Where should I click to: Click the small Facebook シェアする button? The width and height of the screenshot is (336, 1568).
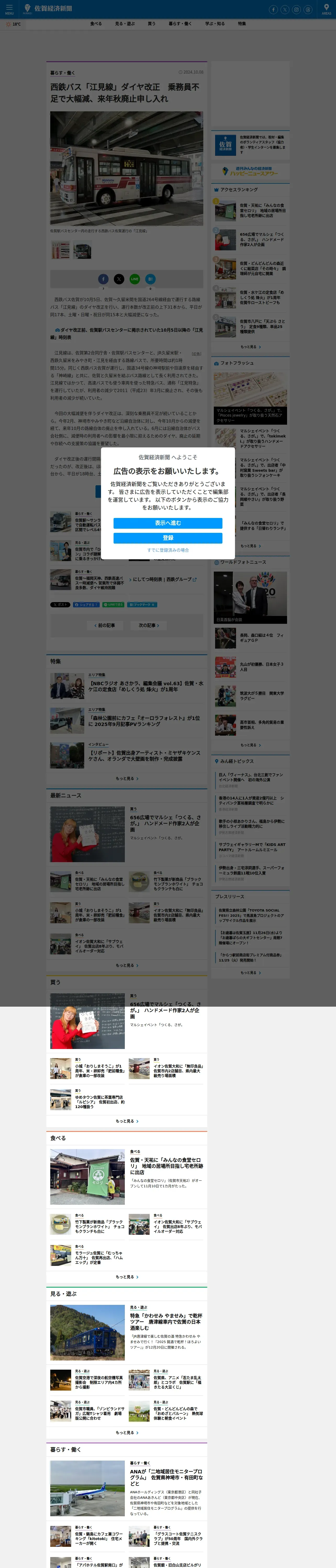86,604
